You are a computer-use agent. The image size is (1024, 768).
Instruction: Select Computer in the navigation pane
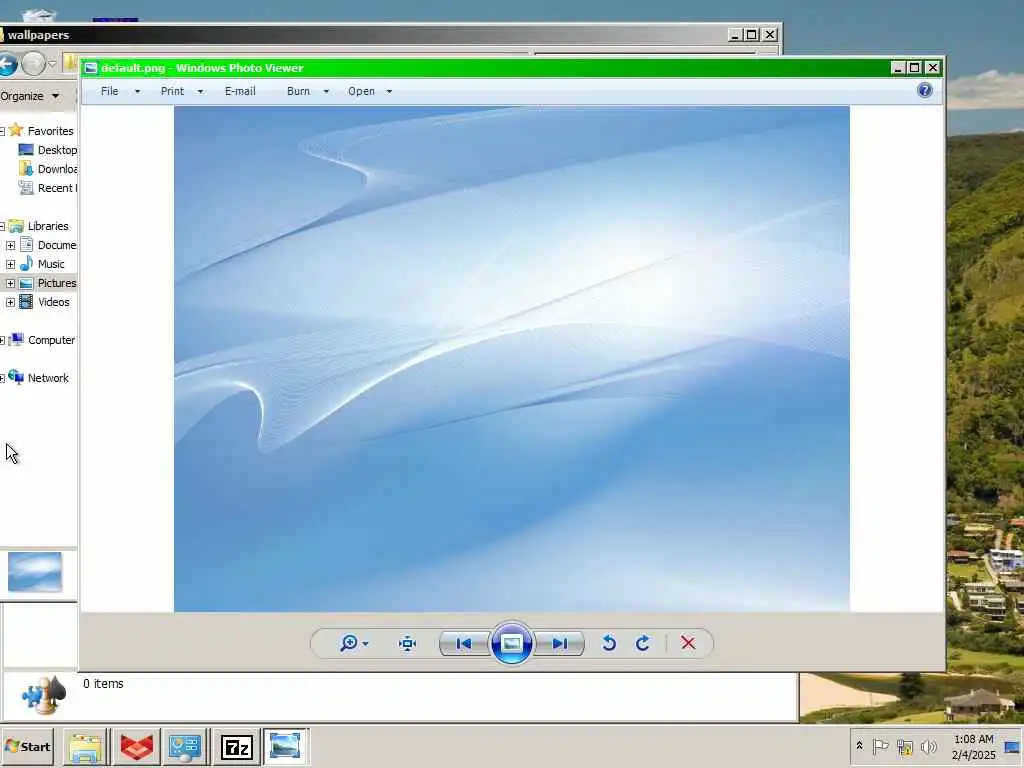[x=51, y=340]
